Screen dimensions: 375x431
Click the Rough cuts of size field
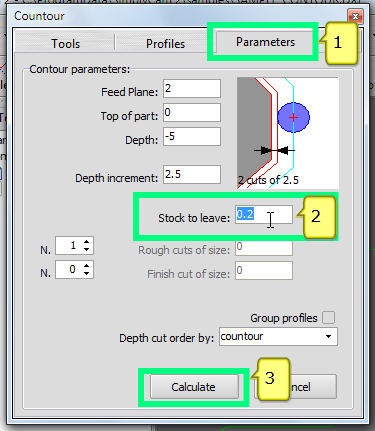tap(264, 247)
